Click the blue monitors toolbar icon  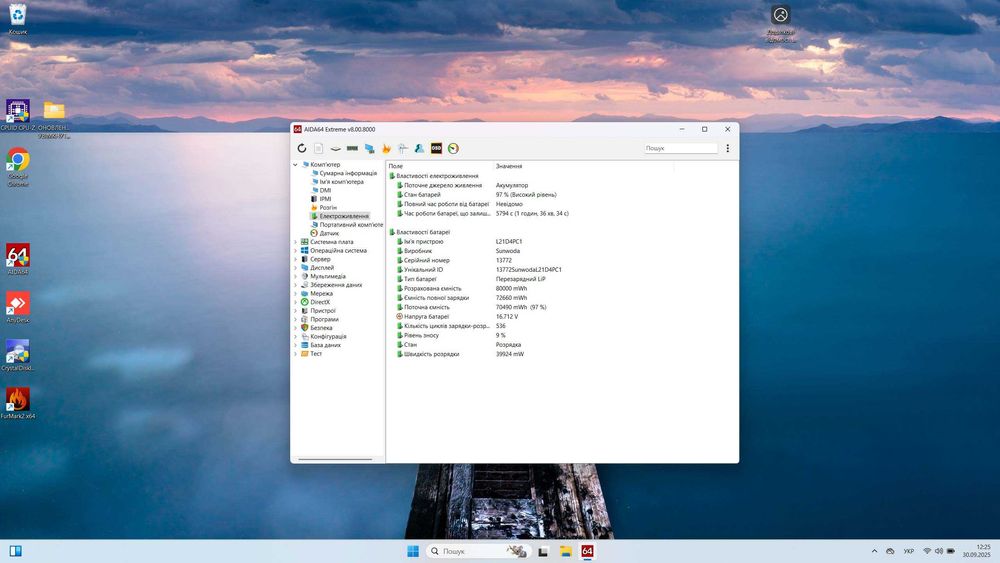(369, 148)
